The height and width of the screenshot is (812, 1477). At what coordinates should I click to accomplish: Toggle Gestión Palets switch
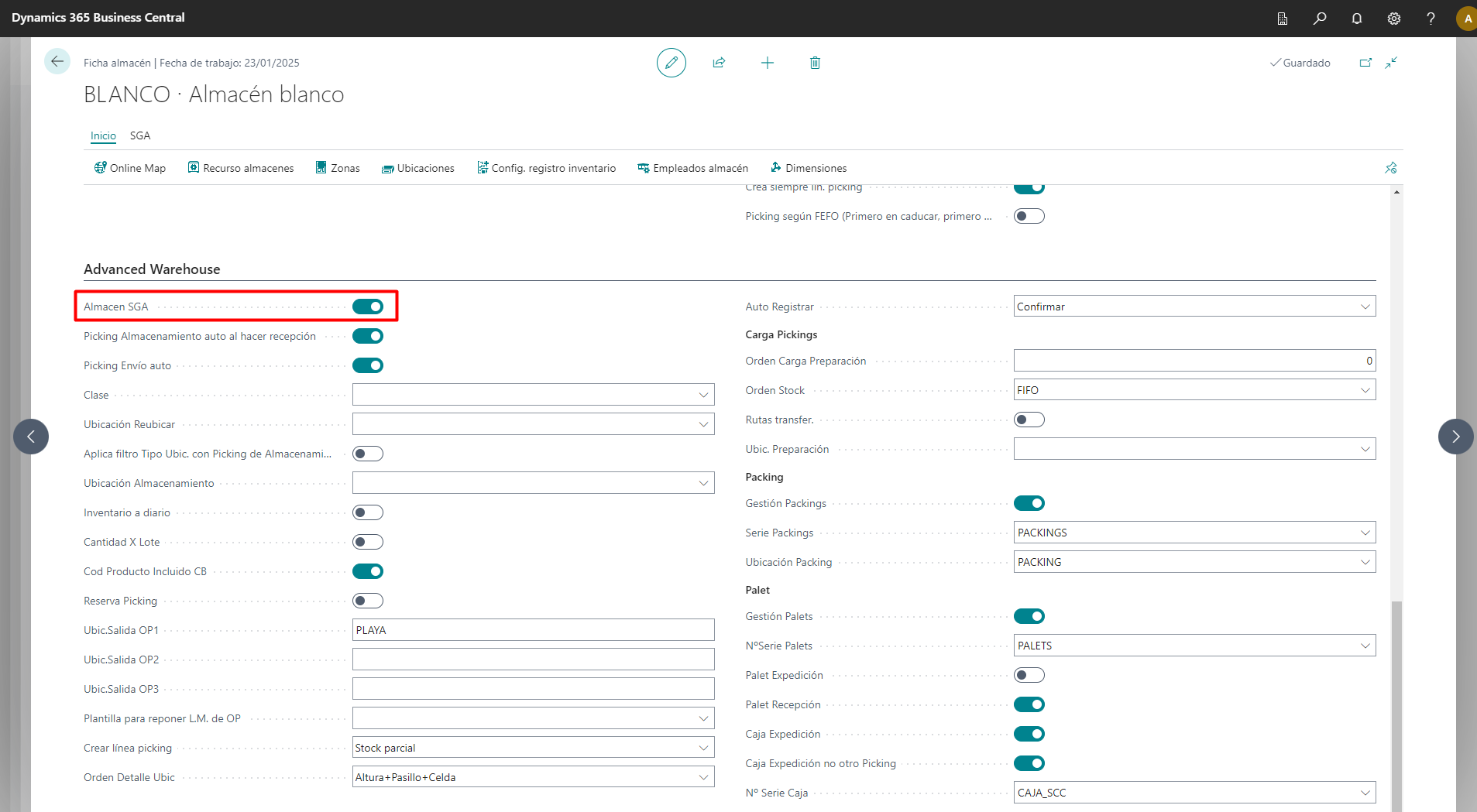click(x=1029, y=616)
